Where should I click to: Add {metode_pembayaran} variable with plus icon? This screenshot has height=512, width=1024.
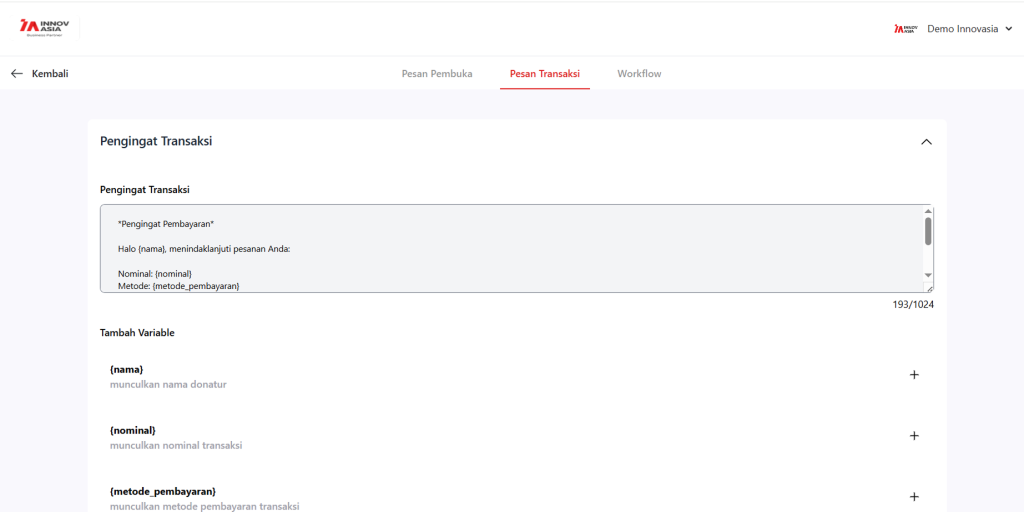(x=913, y=497)
